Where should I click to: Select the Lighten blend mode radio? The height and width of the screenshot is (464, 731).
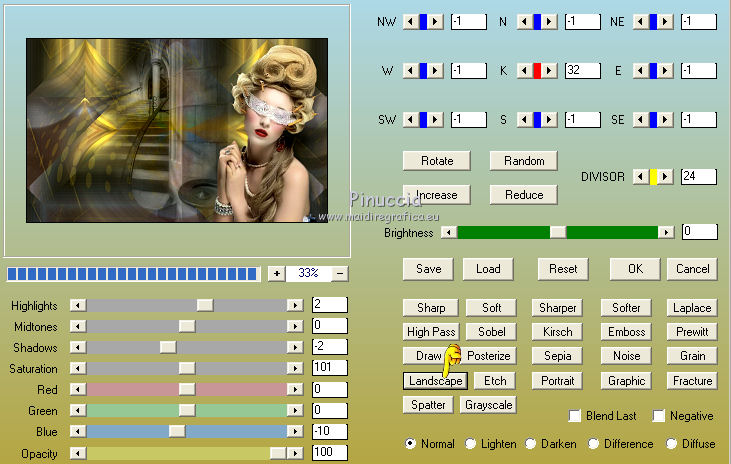click(x=470, y=443)
